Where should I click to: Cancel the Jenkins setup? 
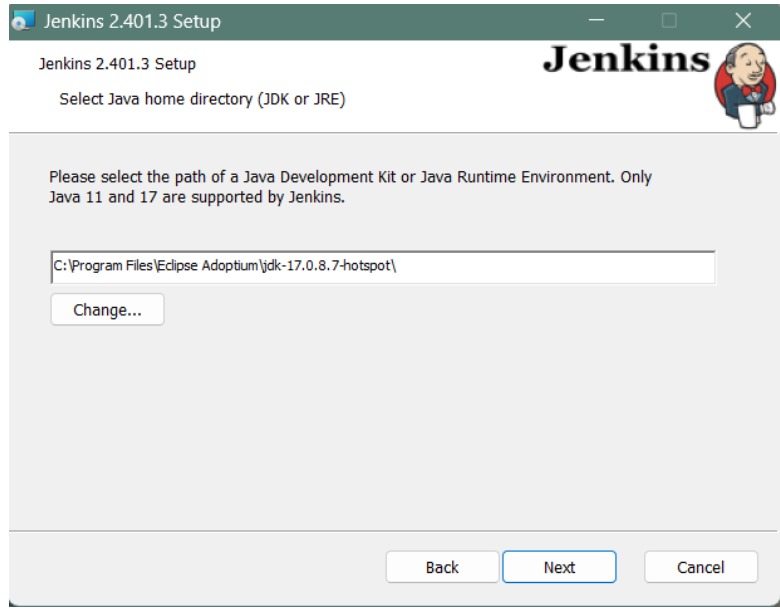coord(700,567)
